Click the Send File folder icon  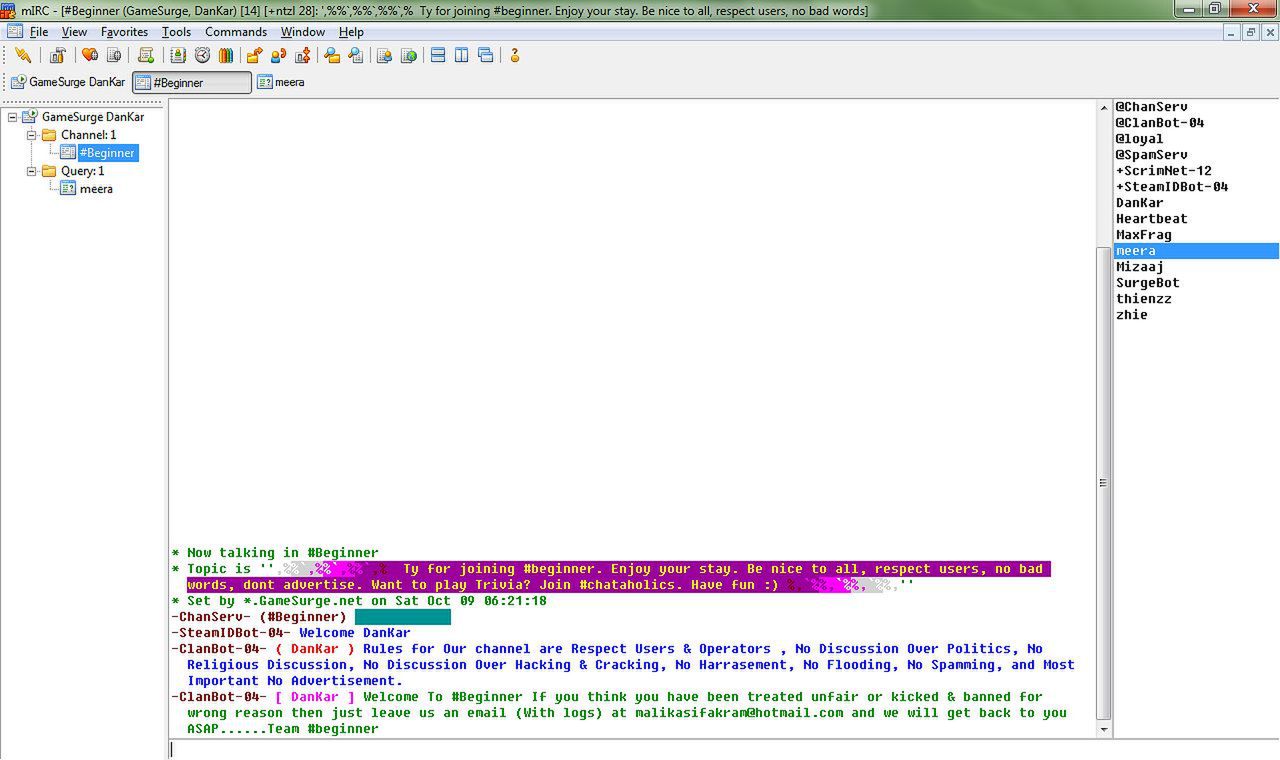254,56
